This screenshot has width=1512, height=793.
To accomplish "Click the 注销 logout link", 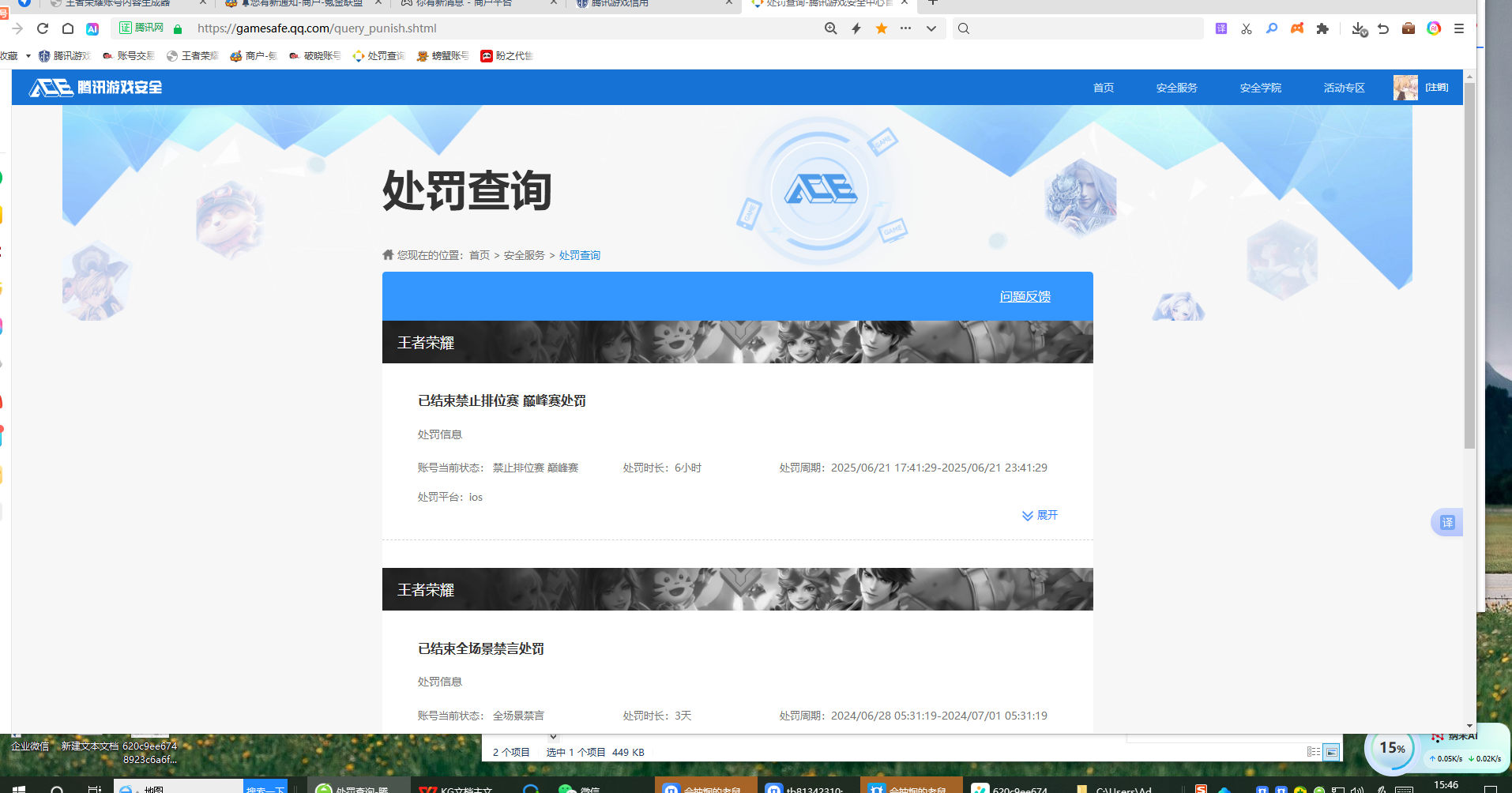I will point(1437,88).
